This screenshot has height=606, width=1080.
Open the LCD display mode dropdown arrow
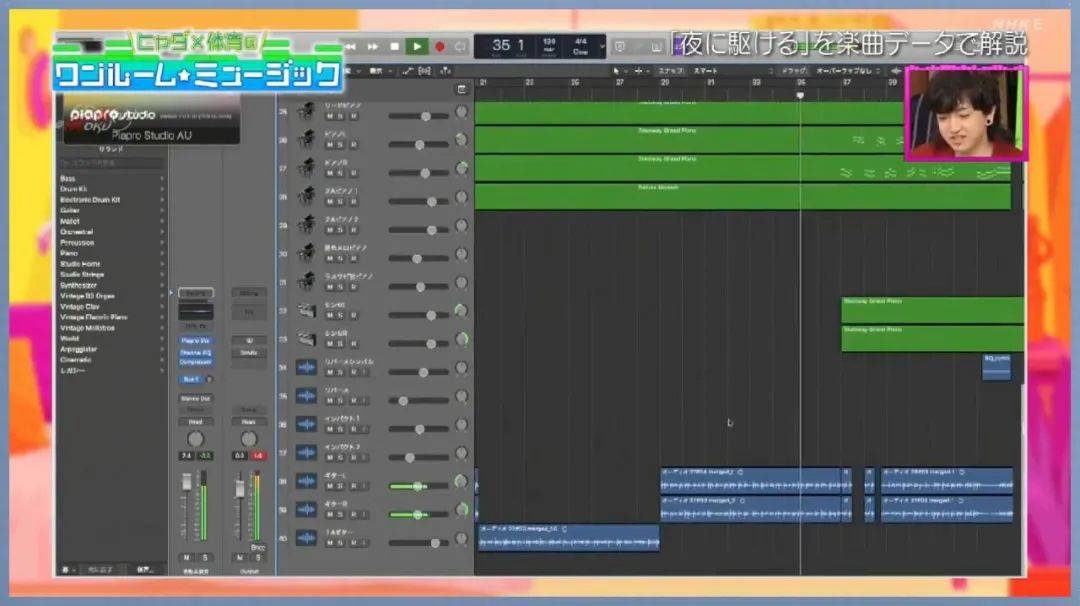(x=603, y=47)
